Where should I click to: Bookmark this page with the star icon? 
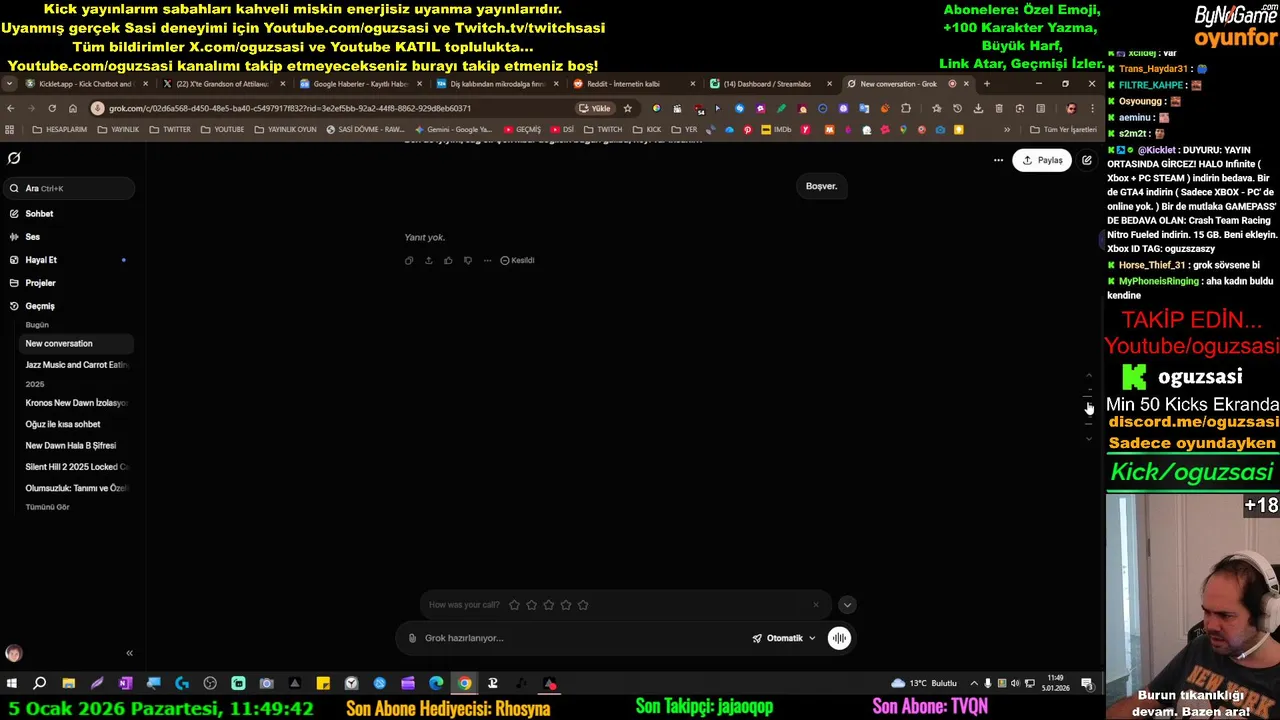pos(628,108)
